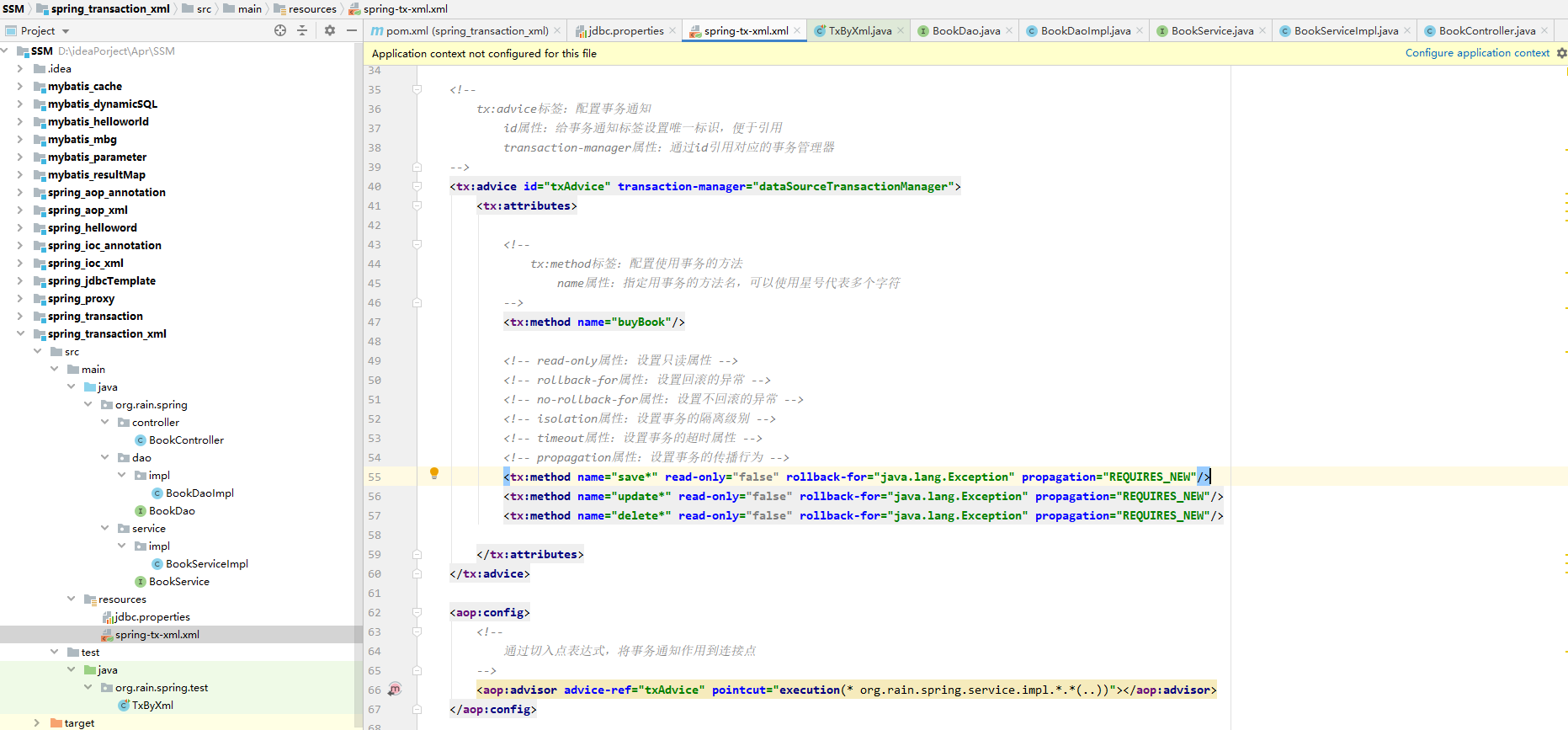Fold the tx:advice block on line 40
1568x730 pixels.
(417, 186)
